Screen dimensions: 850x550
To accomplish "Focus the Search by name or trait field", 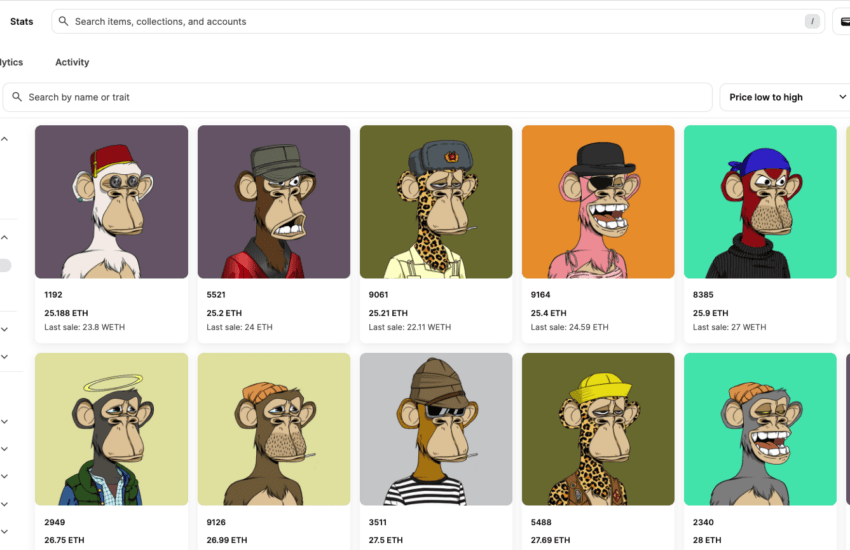I will pos(358,98).
